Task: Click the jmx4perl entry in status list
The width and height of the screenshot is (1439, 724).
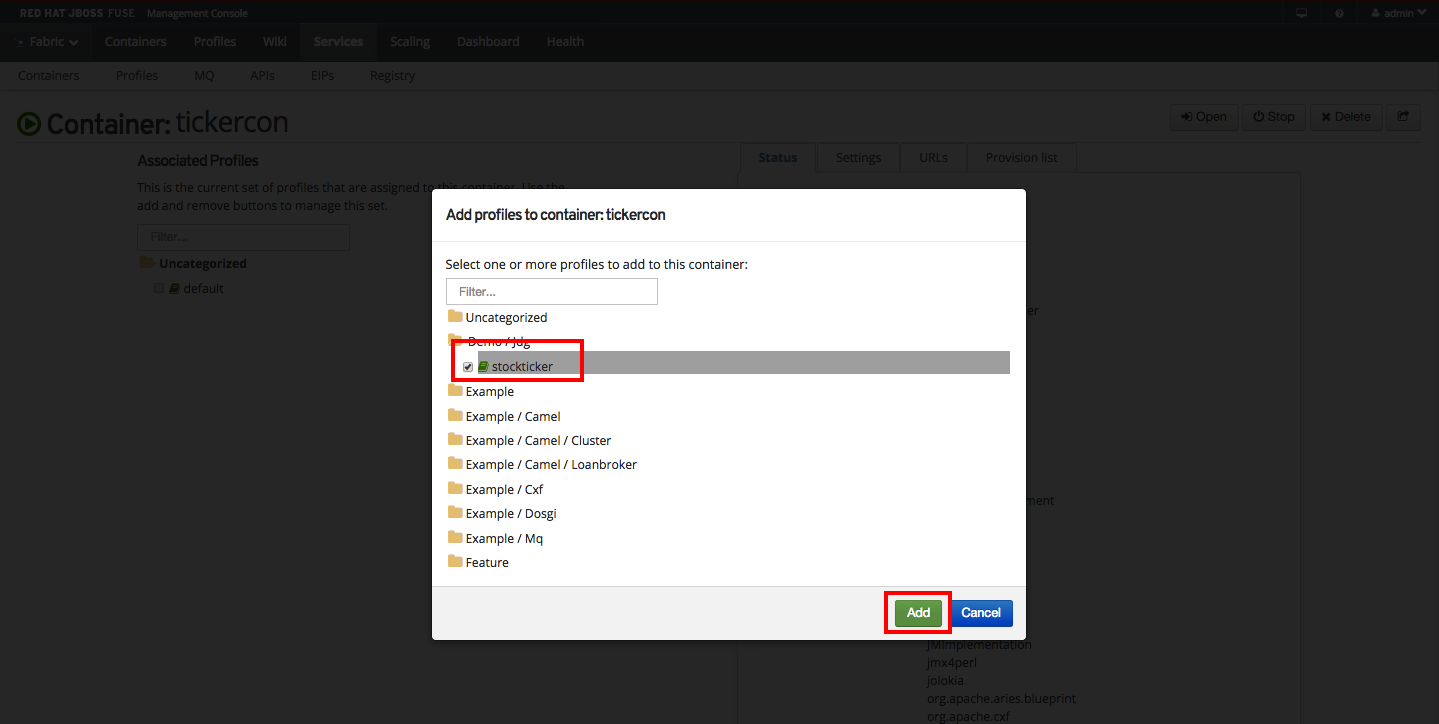Action: coord(952,663)
